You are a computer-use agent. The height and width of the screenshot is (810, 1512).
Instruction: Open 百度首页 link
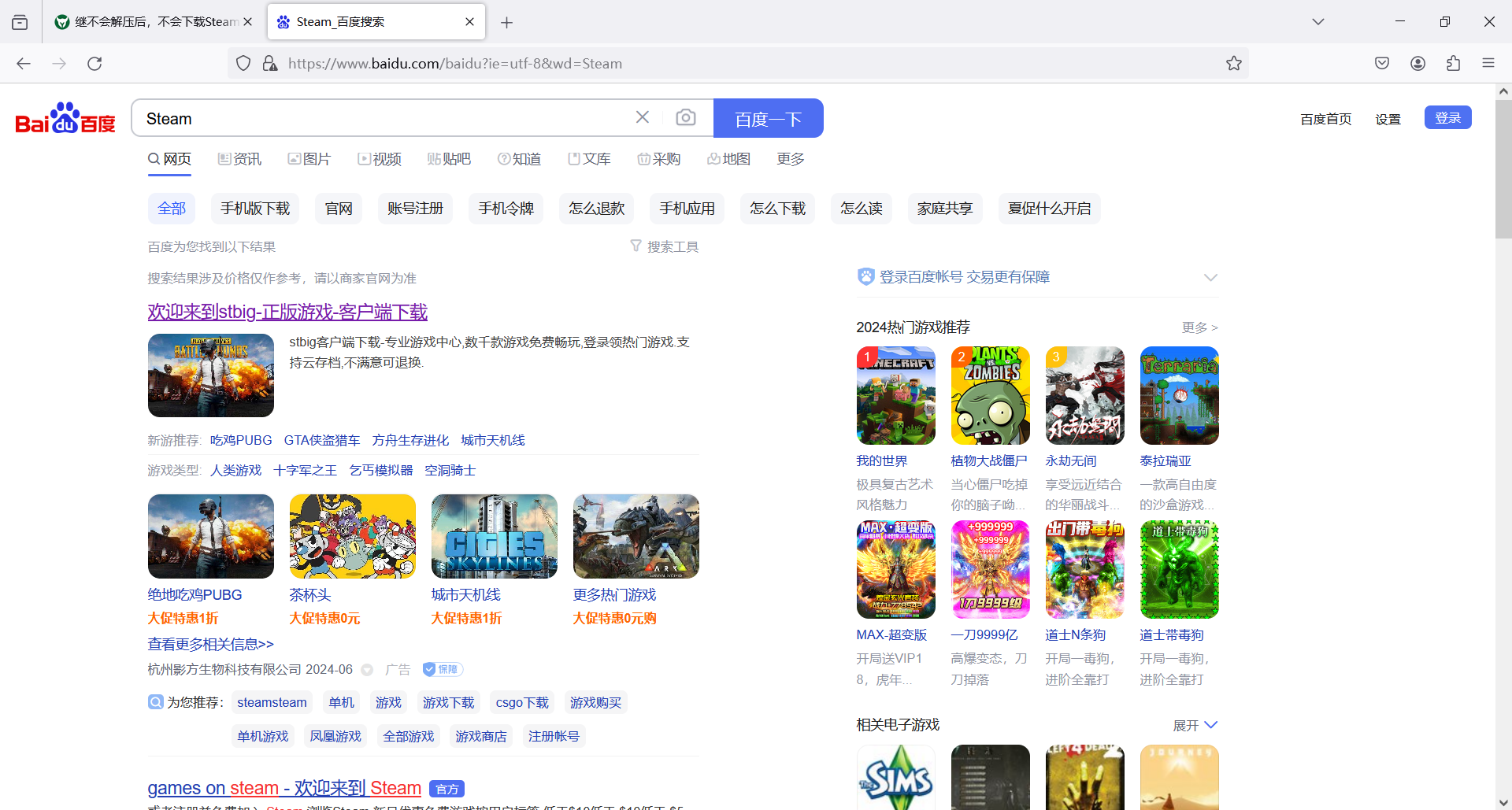(1326, 119)
